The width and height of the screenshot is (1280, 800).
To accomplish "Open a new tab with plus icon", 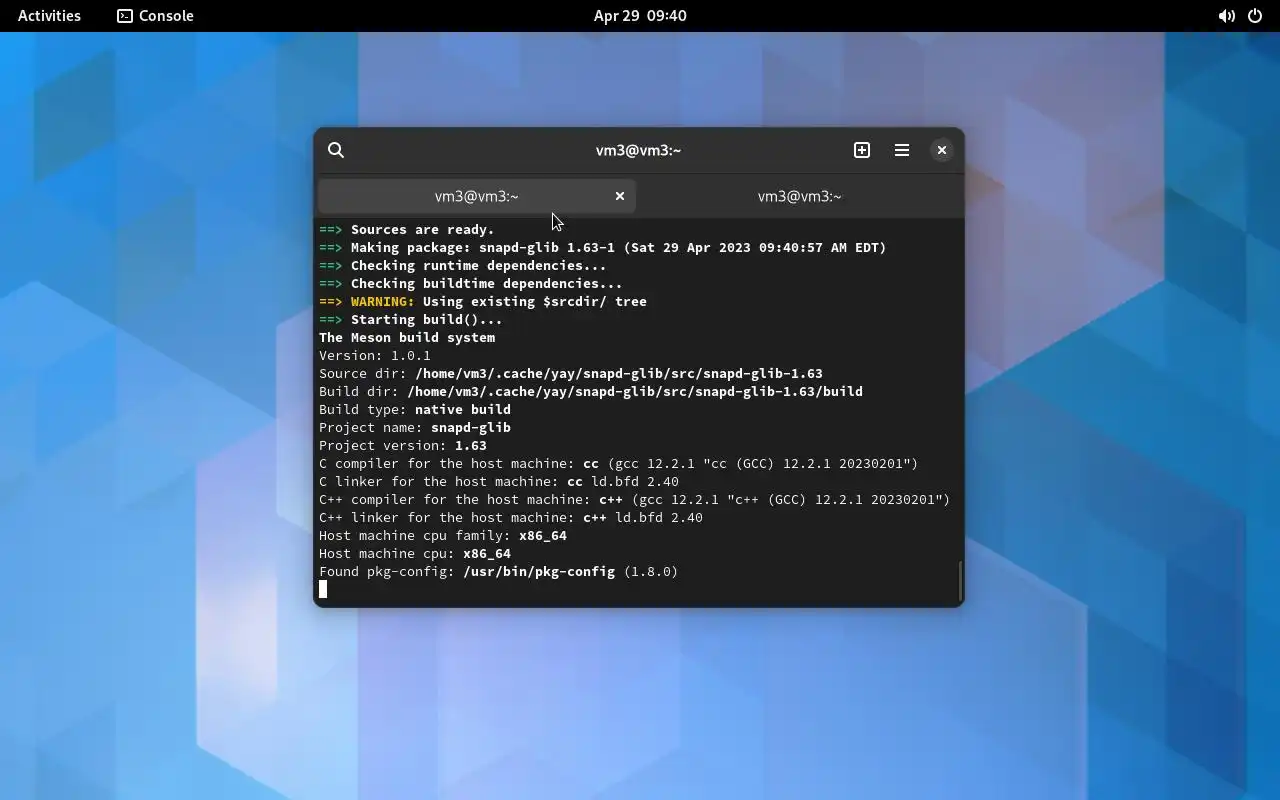I will coord(862,150).
